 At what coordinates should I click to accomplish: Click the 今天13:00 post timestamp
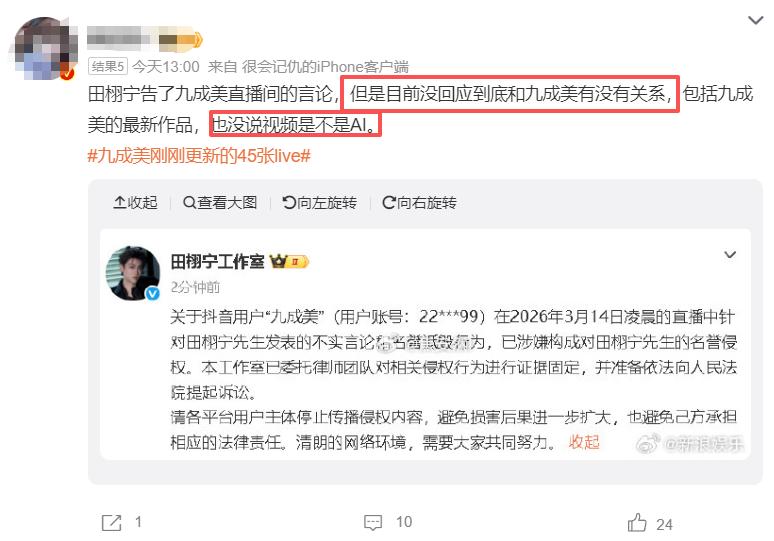166,66
